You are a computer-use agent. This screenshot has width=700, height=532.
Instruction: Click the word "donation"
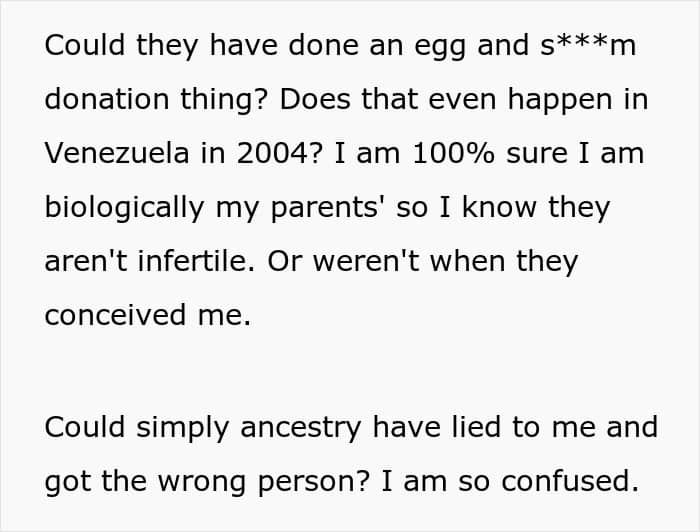[107, 99]
